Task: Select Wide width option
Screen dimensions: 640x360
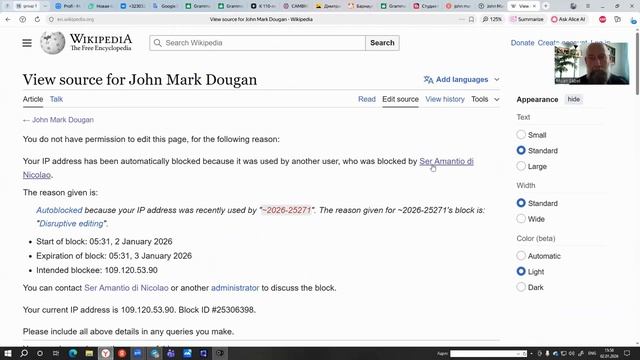Action: 521,219
